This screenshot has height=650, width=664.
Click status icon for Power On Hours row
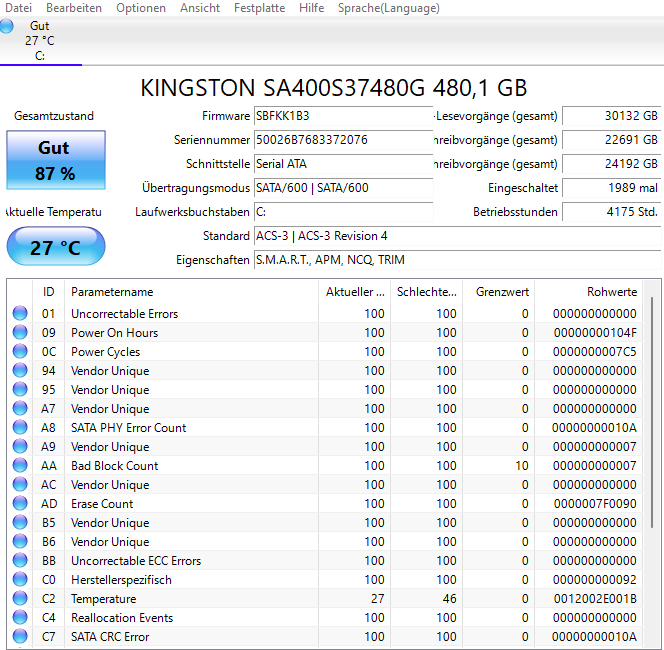point(20,332)
